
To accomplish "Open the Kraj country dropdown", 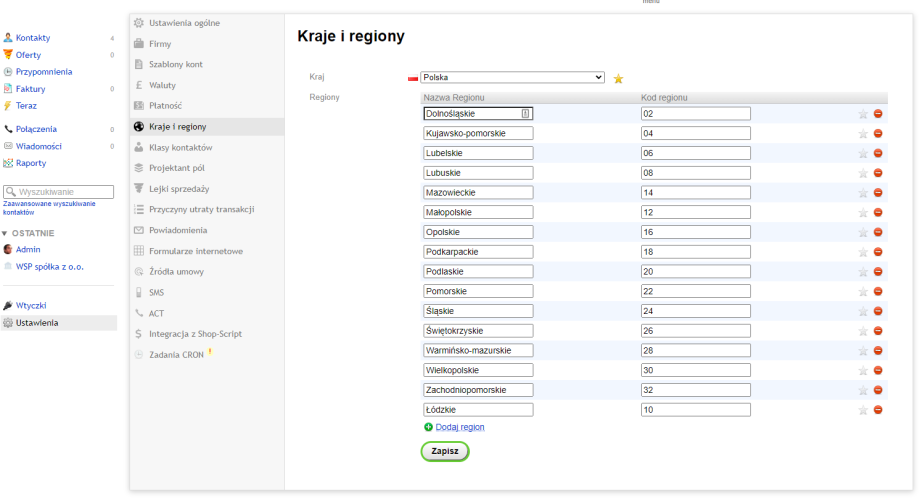I will point(512,77).
